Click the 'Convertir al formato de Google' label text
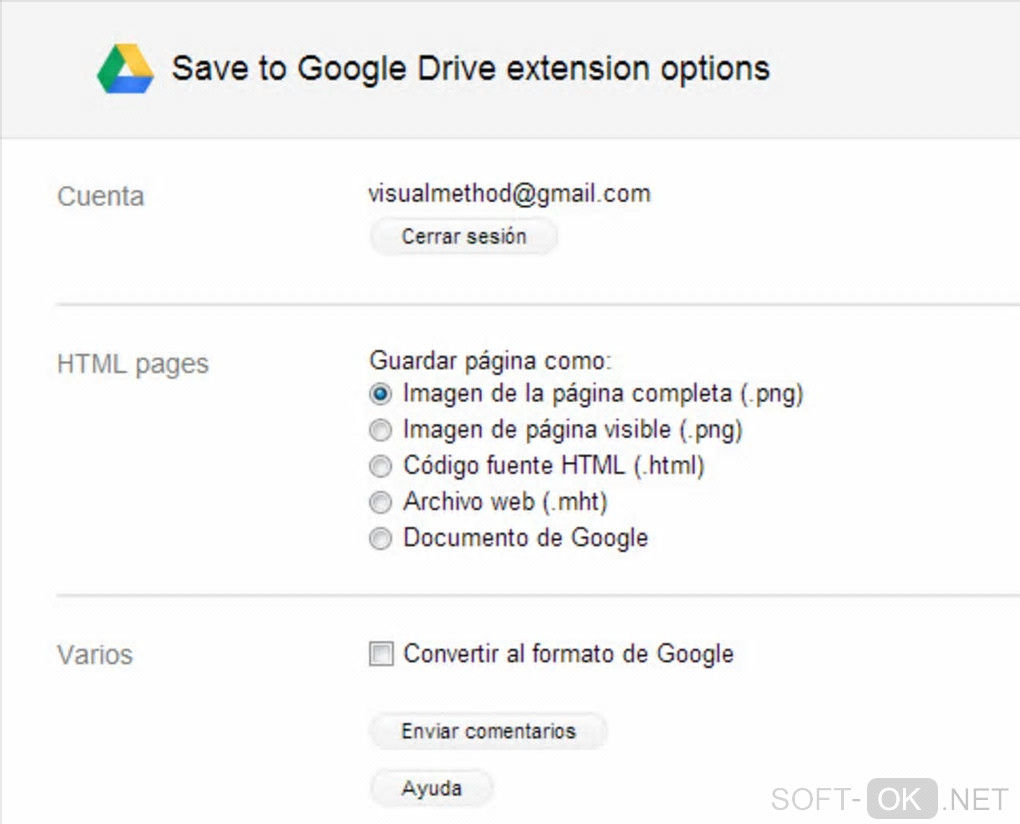This screenshot has height=824, width=1020. pyautogui.click(x=568, y=654)
